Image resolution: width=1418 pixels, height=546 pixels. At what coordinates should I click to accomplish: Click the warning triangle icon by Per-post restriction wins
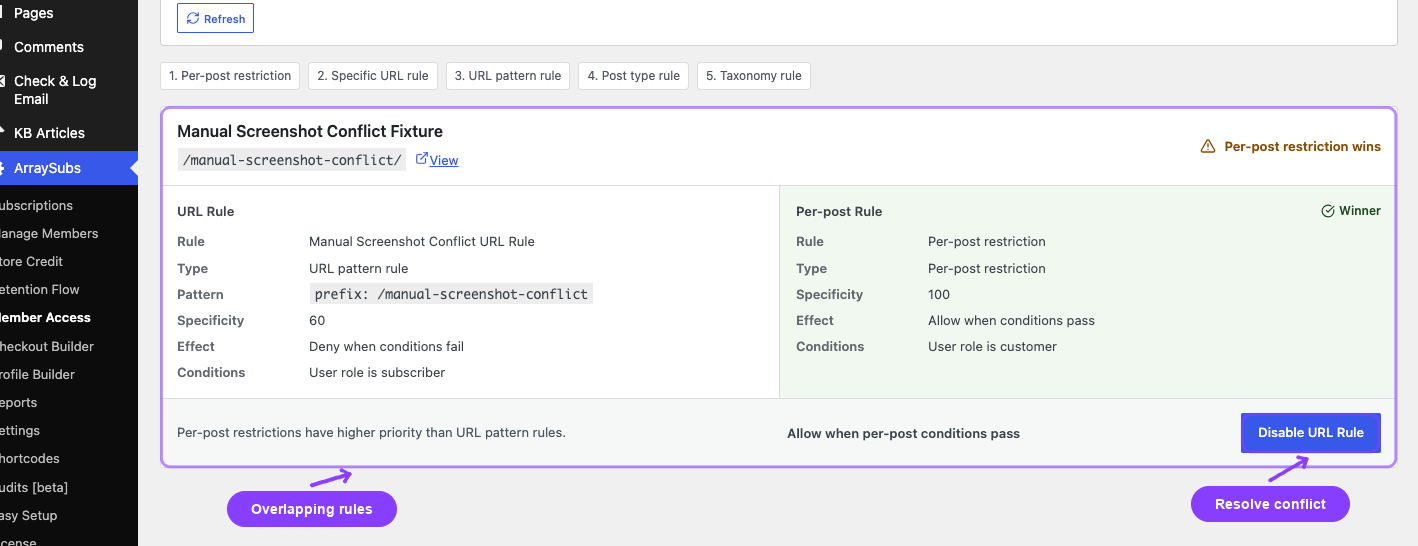tap(1208, 147)
